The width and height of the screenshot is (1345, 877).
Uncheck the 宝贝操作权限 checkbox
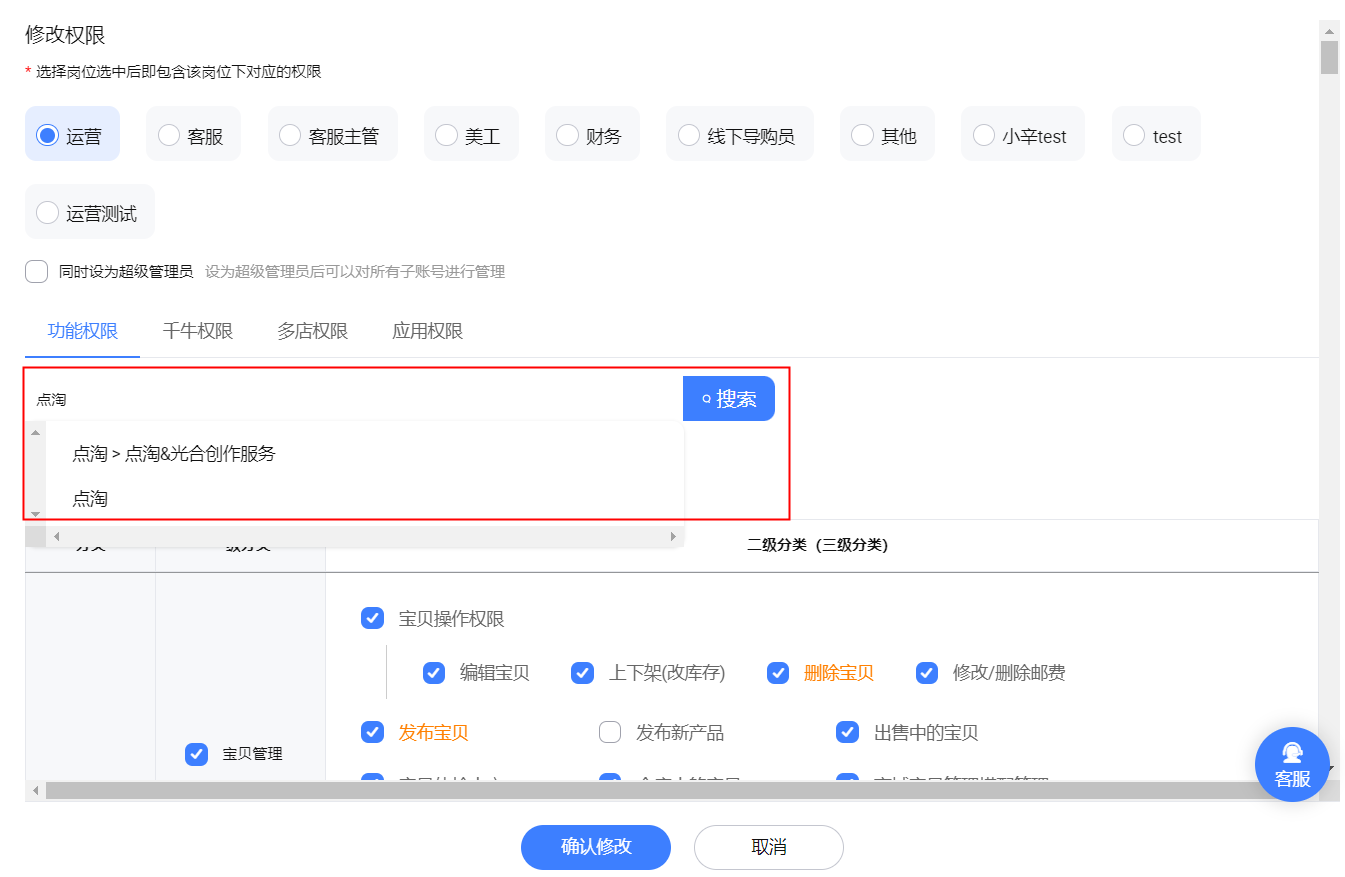click(372, 618)
